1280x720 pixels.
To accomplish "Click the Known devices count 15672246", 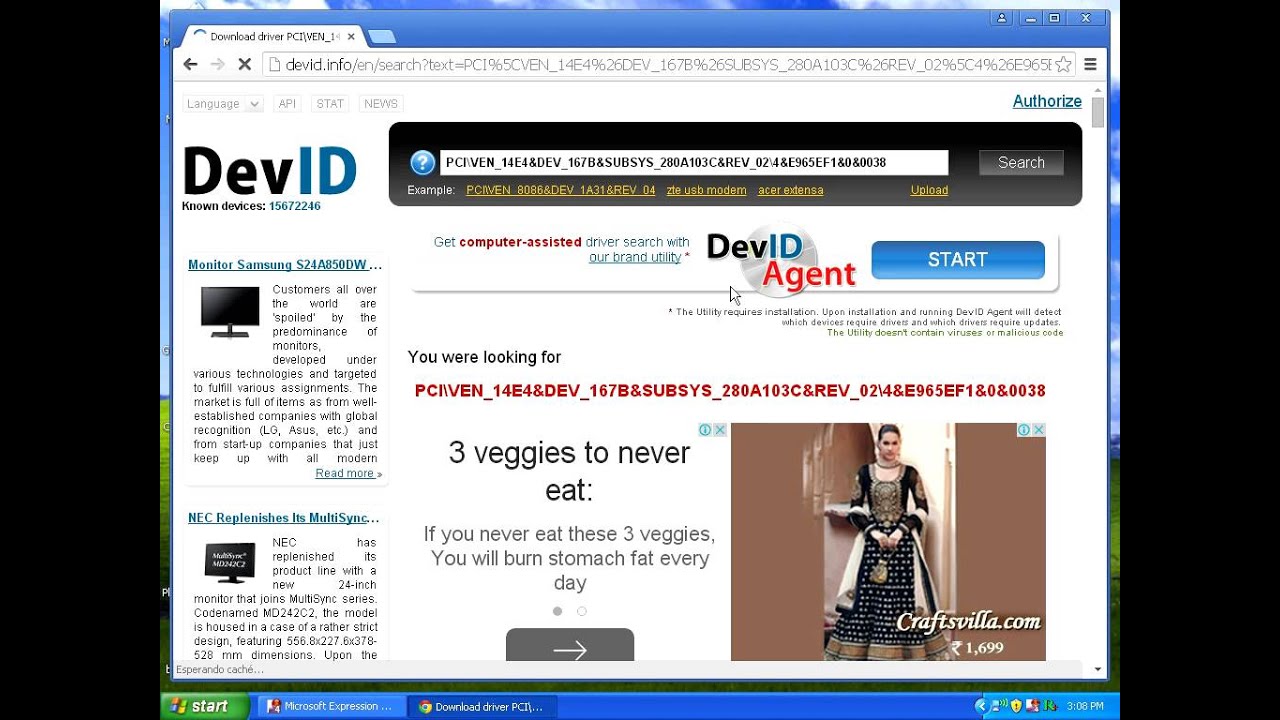I will click(295, 206).
